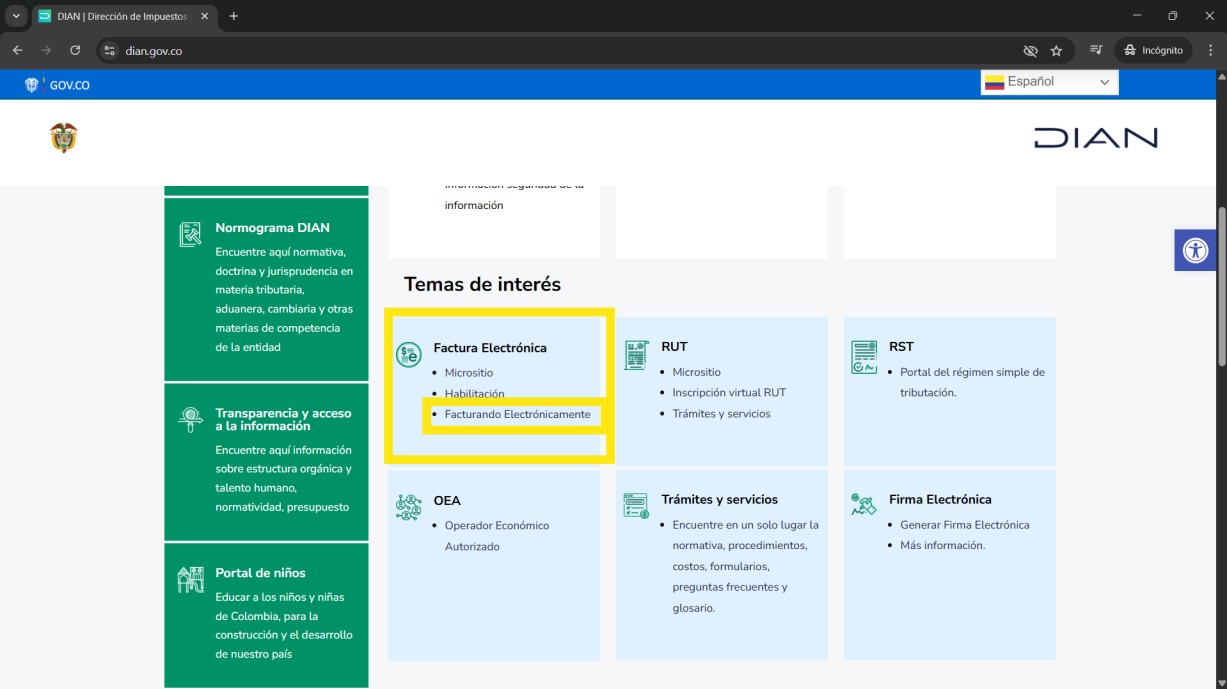1227x689 pixels.
Task: Open the Incógnito profile button
Action: [1153, 50]
